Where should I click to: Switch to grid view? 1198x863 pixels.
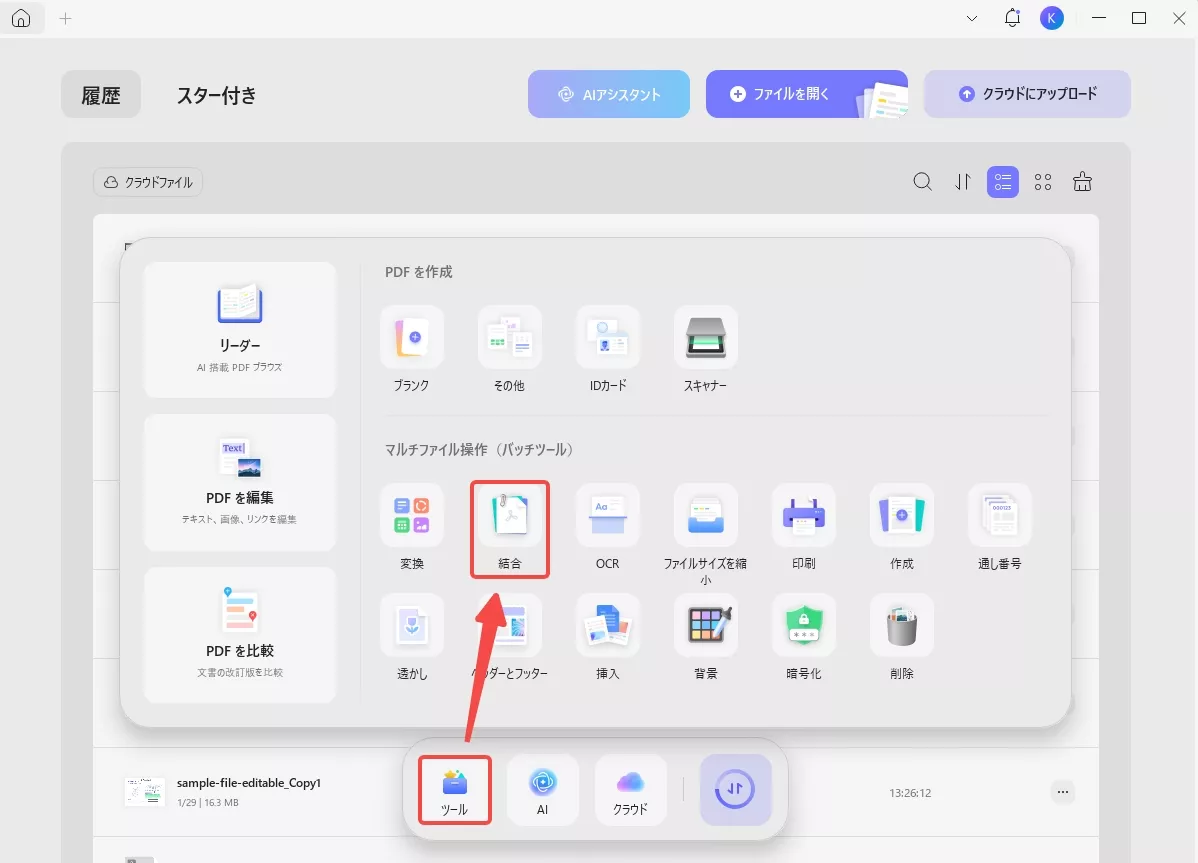(1043, 182)
